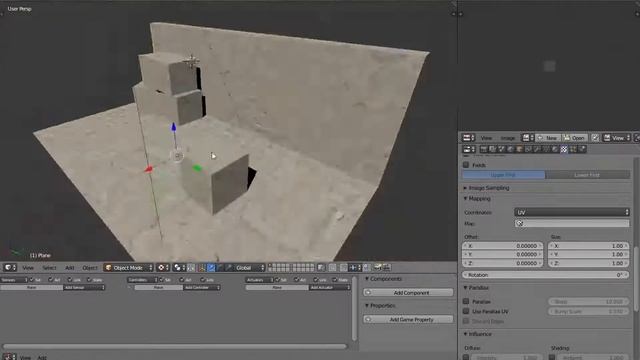Select the Lower First field option
Screen dimensions: 640x360
pyautogui.click(x=587, y=175)
